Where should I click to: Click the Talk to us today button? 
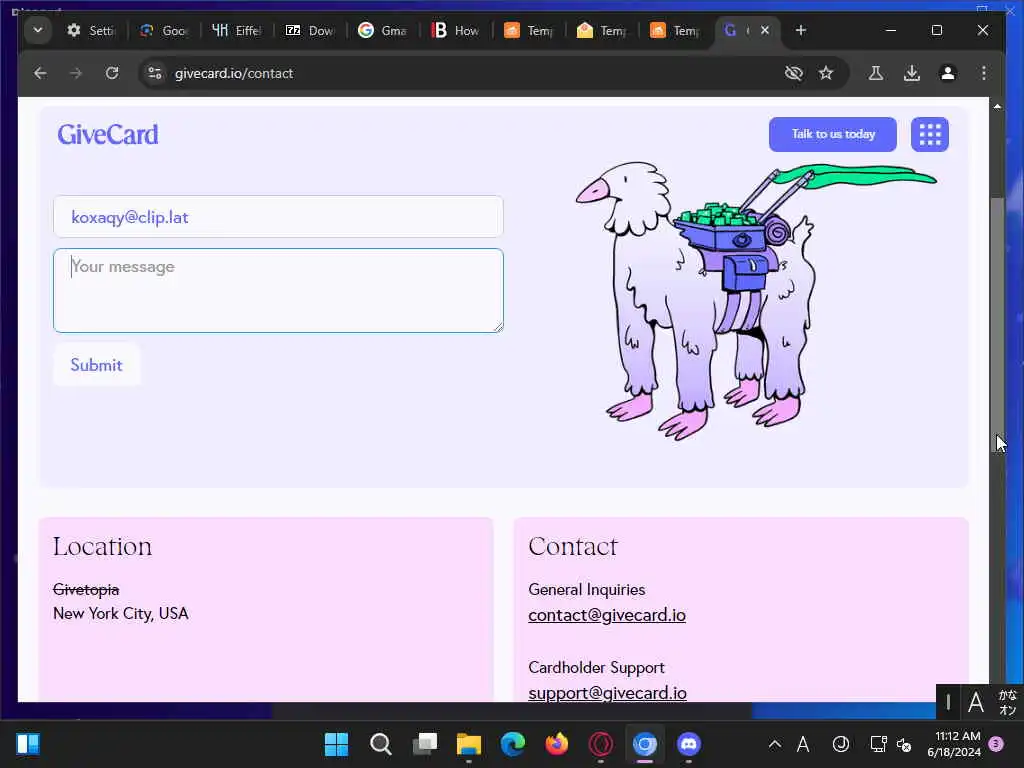pyautogui.click(x=833, y=135)
